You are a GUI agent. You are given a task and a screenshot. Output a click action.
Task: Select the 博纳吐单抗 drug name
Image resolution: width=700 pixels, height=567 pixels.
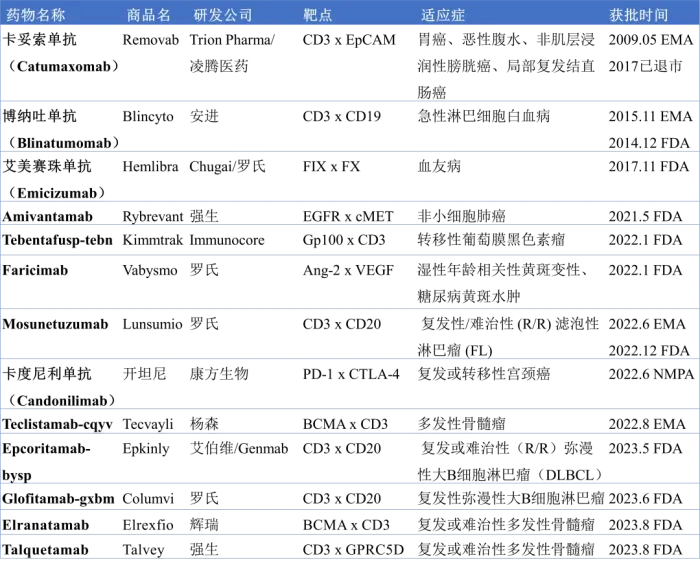(x=39, y=116)
